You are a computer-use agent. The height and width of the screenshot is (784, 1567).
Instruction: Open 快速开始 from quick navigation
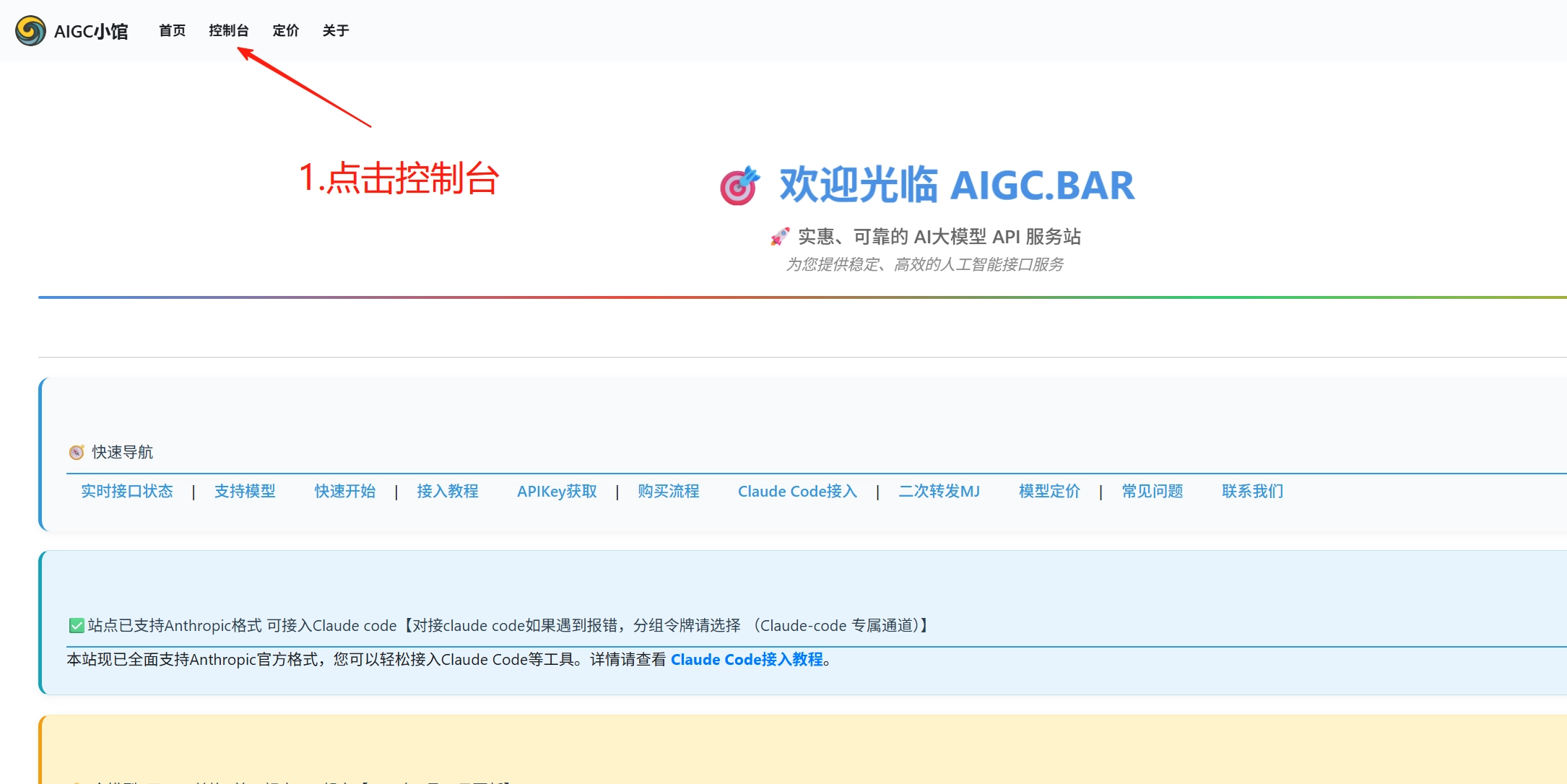tap(344, 492)
